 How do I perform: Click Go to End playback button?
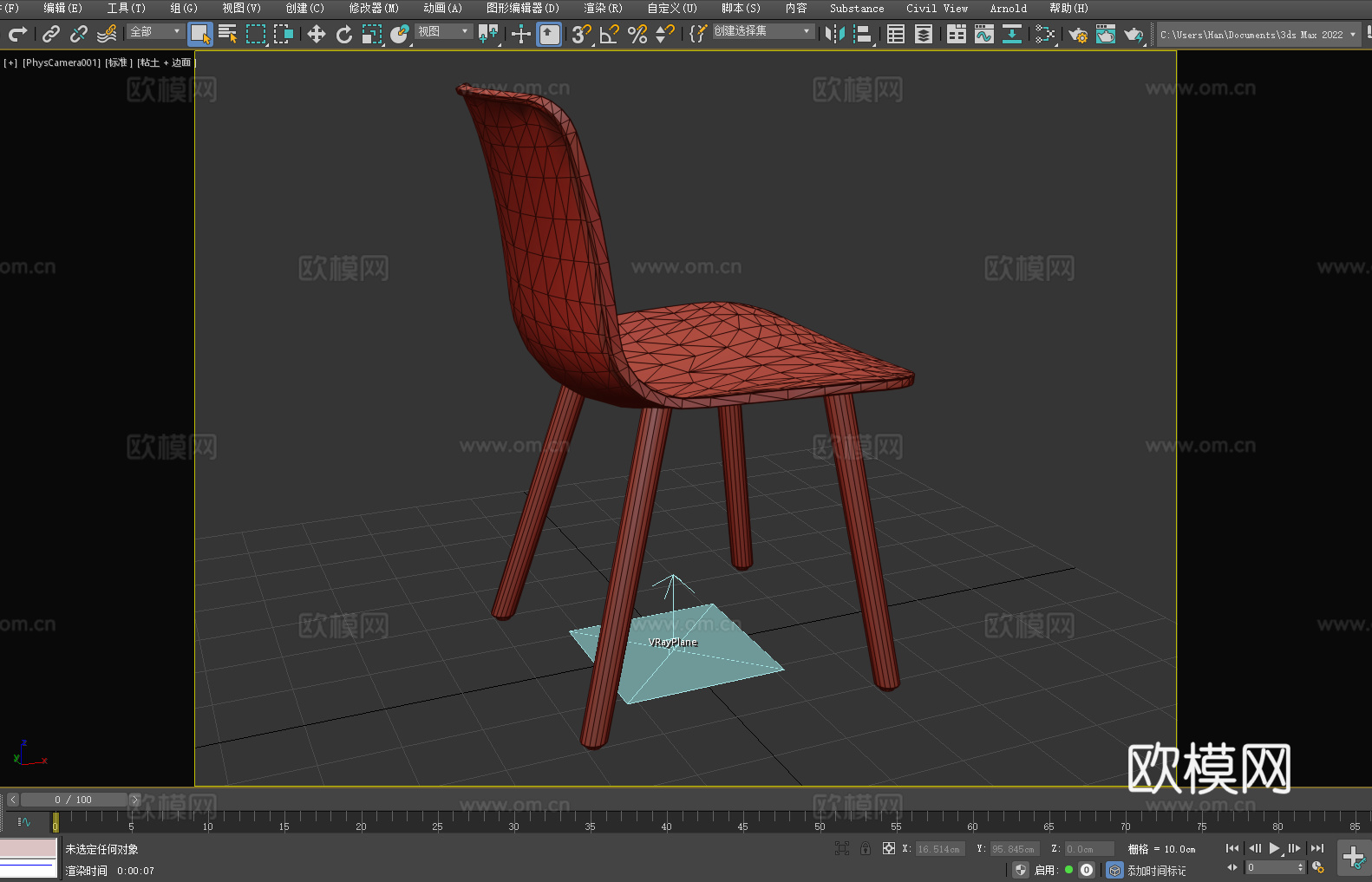point(1317,848)
